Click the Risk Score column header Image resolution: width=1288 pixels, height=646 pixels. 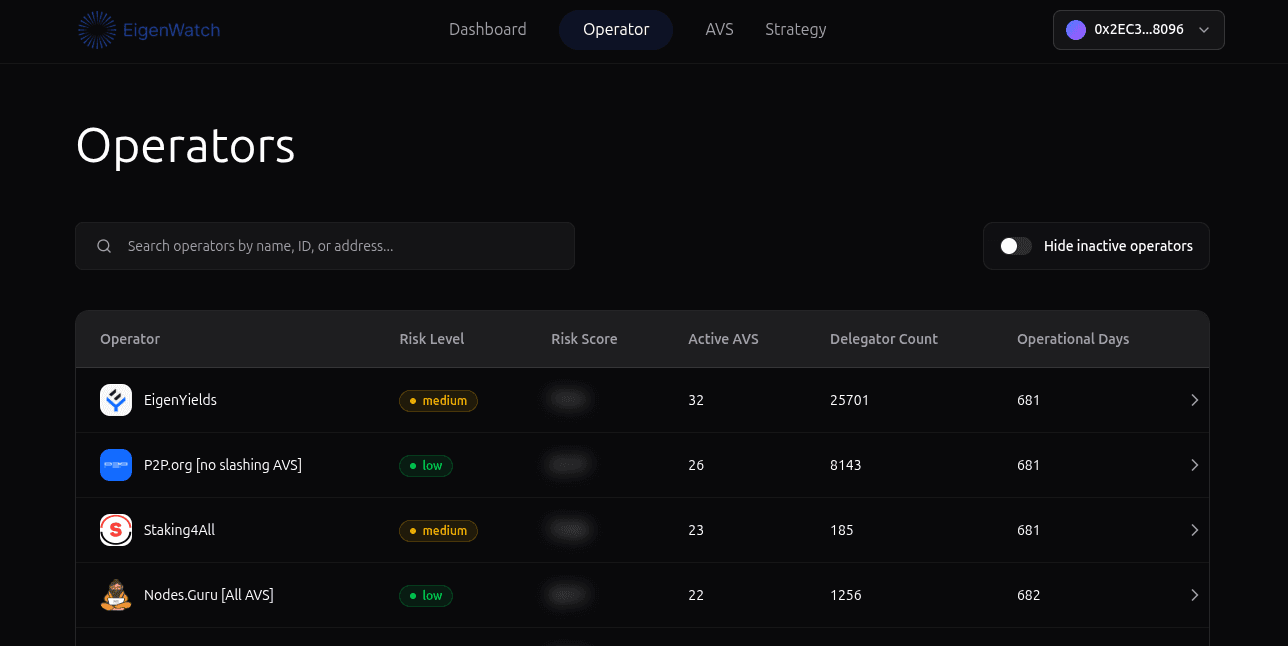click(x=584, y=339)
